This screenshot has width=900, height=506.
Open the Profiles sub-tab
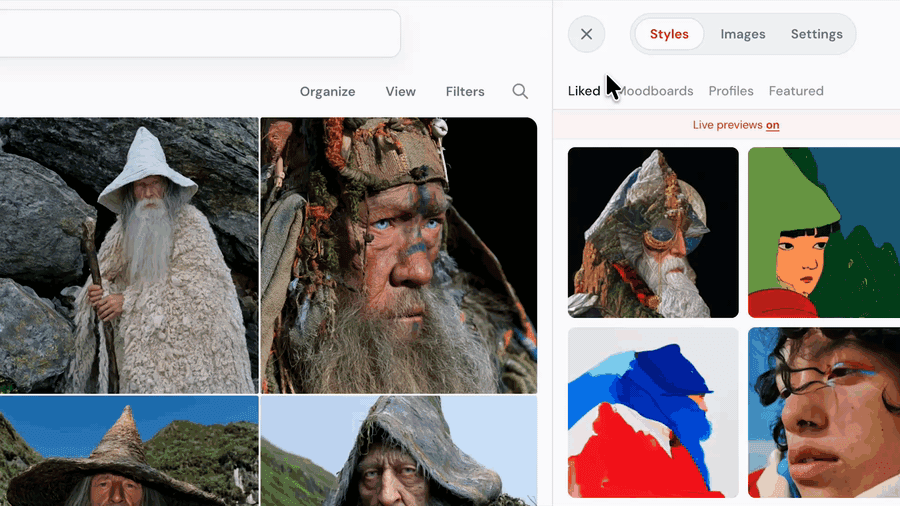point(731,91)
